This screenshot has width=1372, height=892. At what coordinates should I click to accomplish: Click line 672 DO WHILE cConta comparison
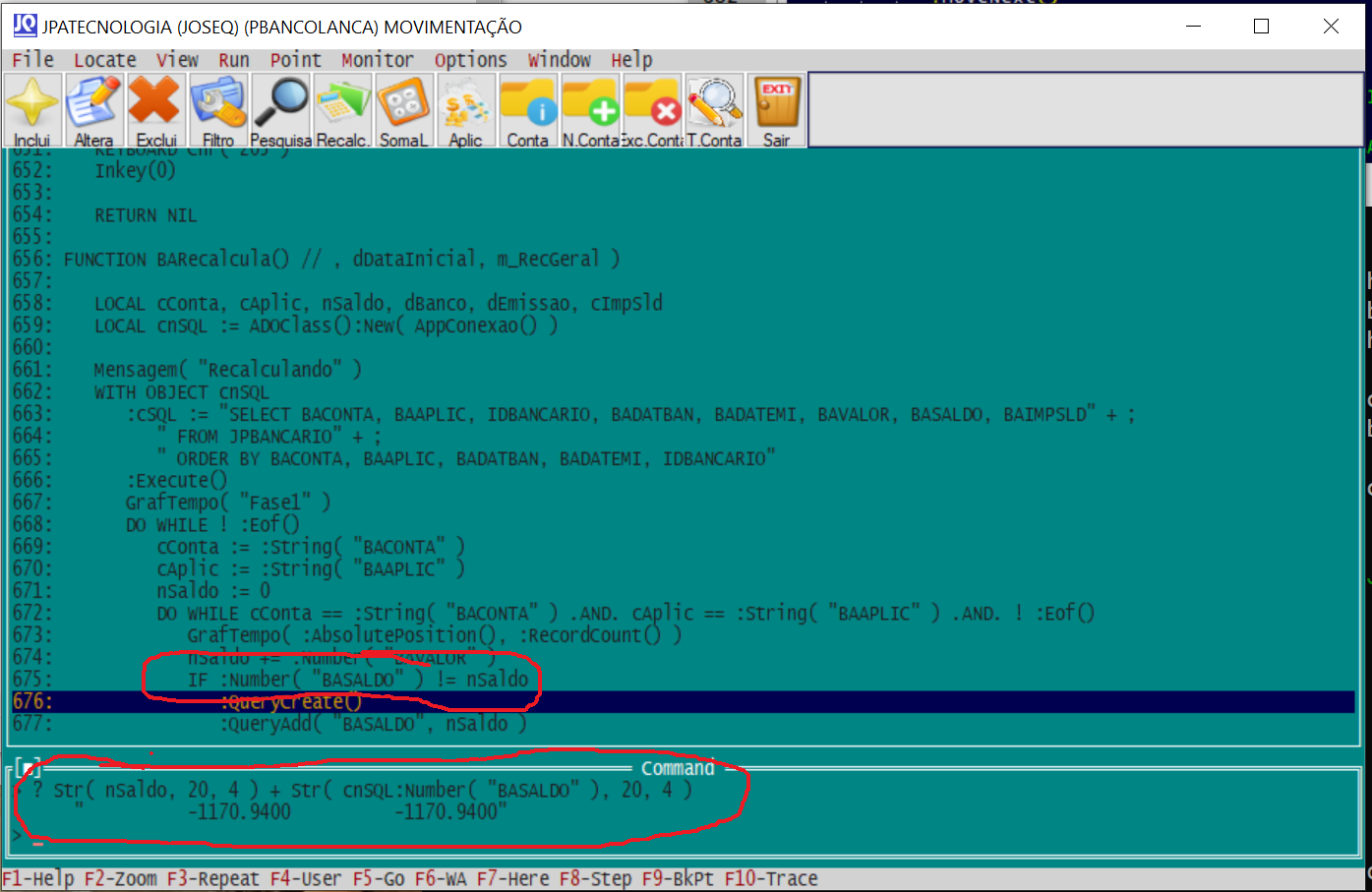[626, 614]
